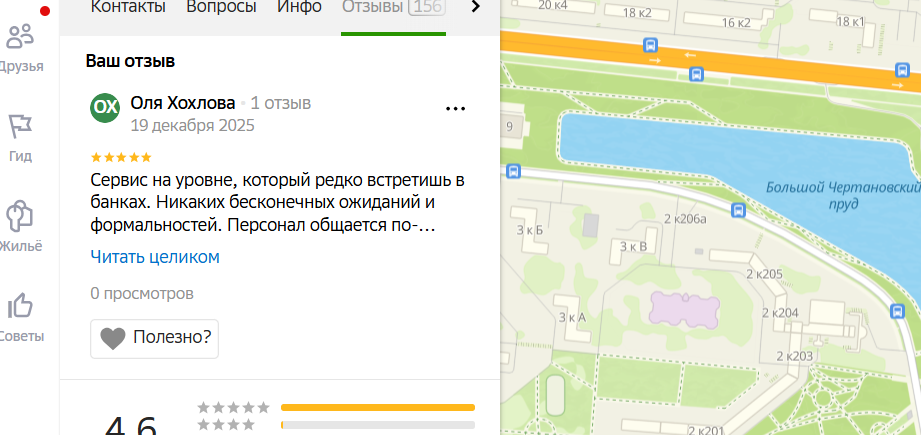Click the review date 19 декабря 2025
Screen dimensions: 921x435
[x=193, y=126]
